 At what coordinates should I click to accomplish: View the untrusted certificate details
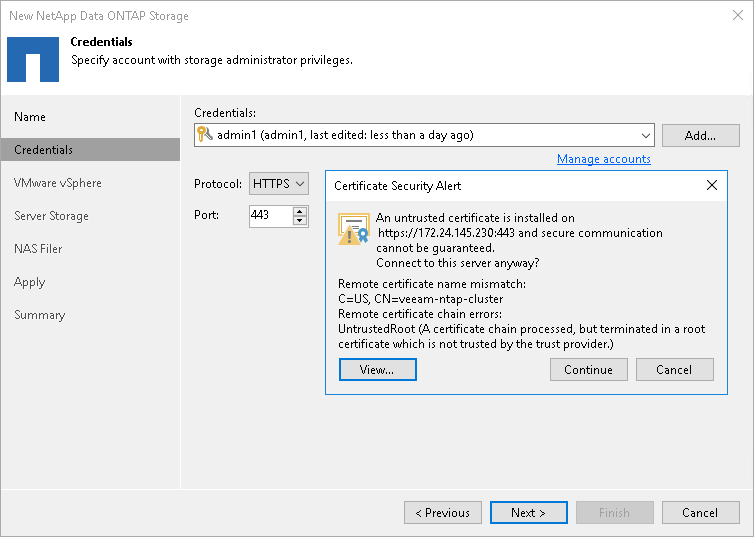377,370
